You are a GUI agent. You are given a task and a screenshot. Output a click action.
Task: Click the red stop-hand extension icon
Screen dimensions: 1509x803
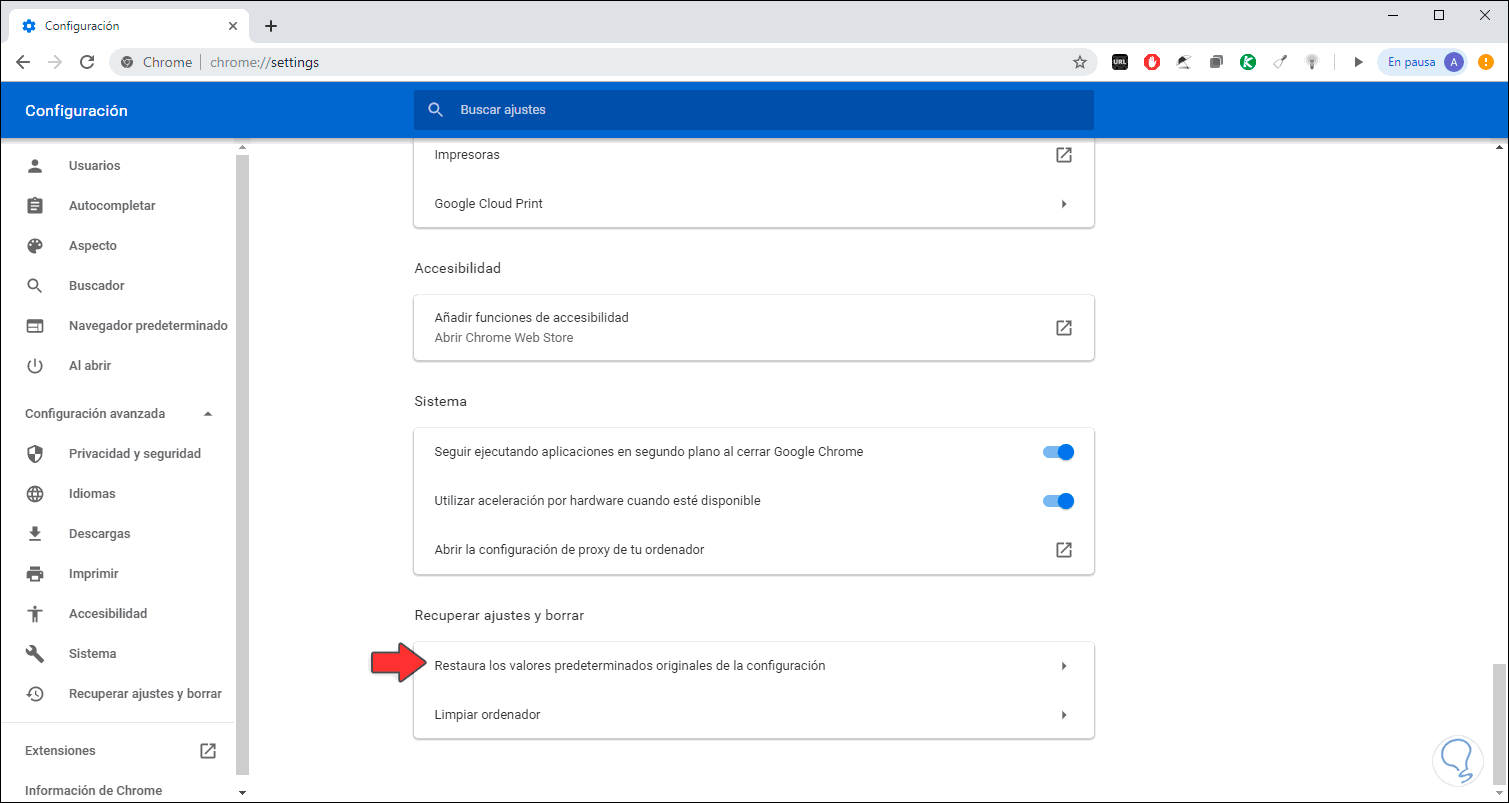[1152, 62]
